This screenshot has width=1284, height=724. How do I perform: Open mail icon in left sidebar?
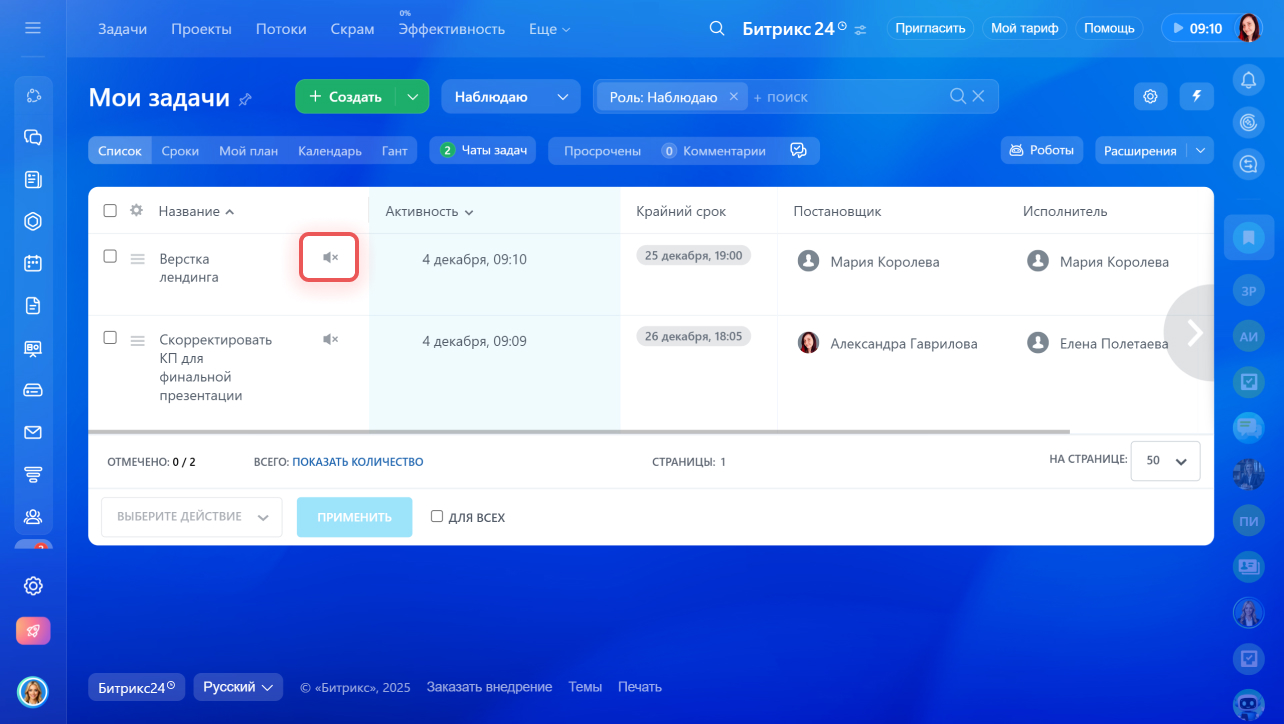[x=33, y=432]
